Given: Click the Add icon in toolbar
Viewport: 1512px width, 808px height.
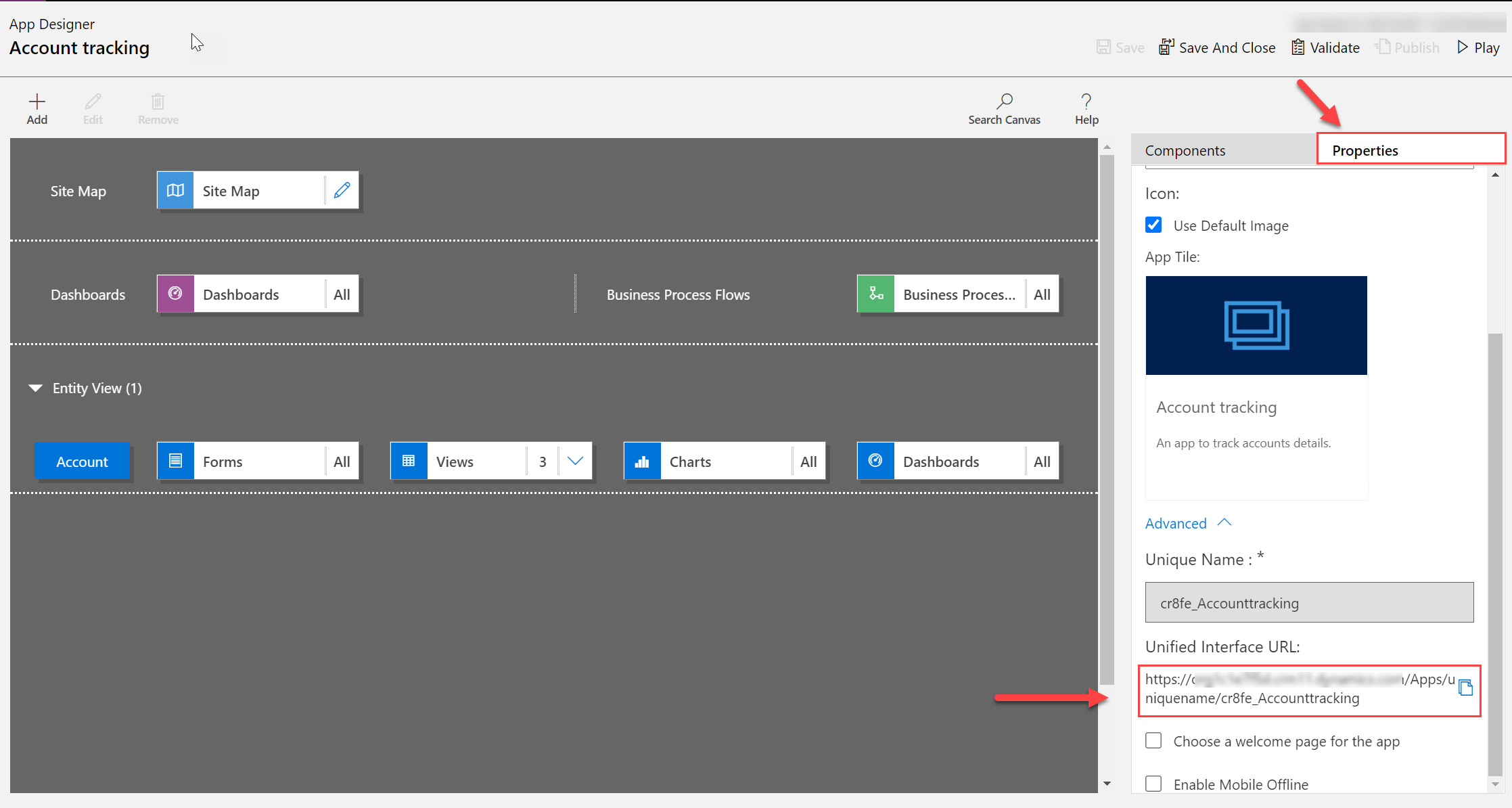Looking at the screenshot, I should click(37, 100).
